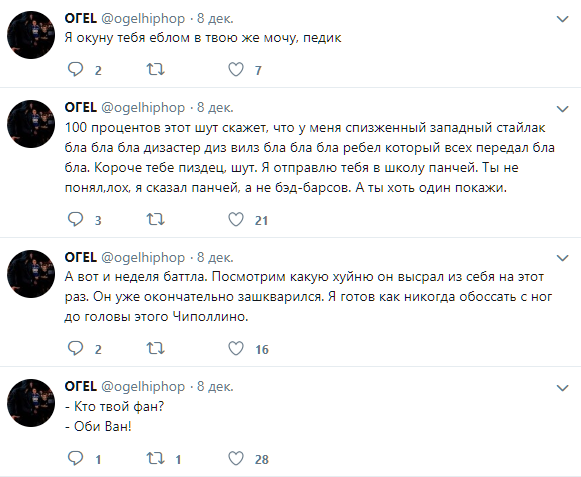Reply to the 'Кто твой фан?' tweet
The image size is (581, 477).
[x=76, y=458]
